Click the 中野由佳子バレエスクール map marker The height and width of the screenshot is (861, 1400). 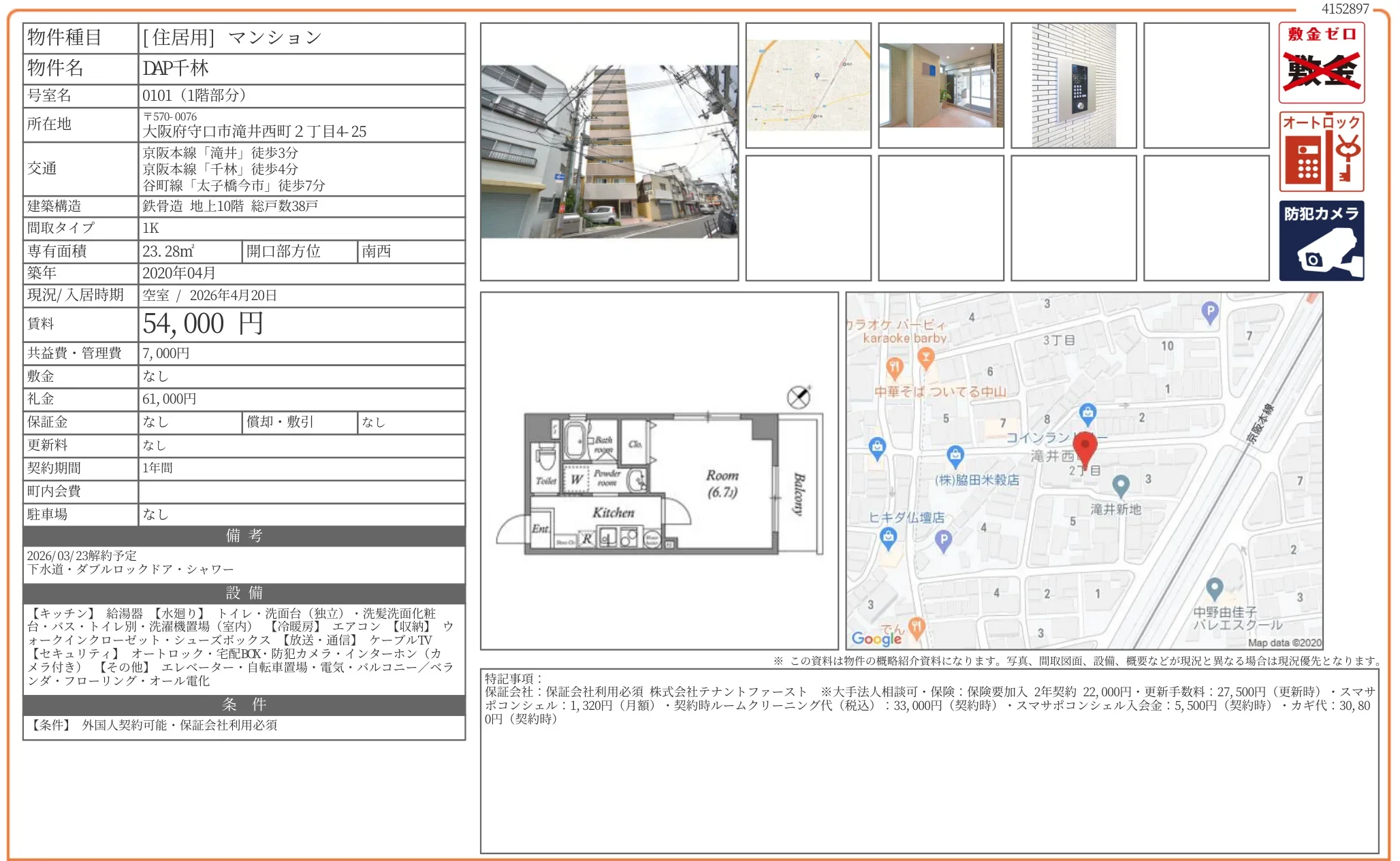click(x=1214, y=587)
